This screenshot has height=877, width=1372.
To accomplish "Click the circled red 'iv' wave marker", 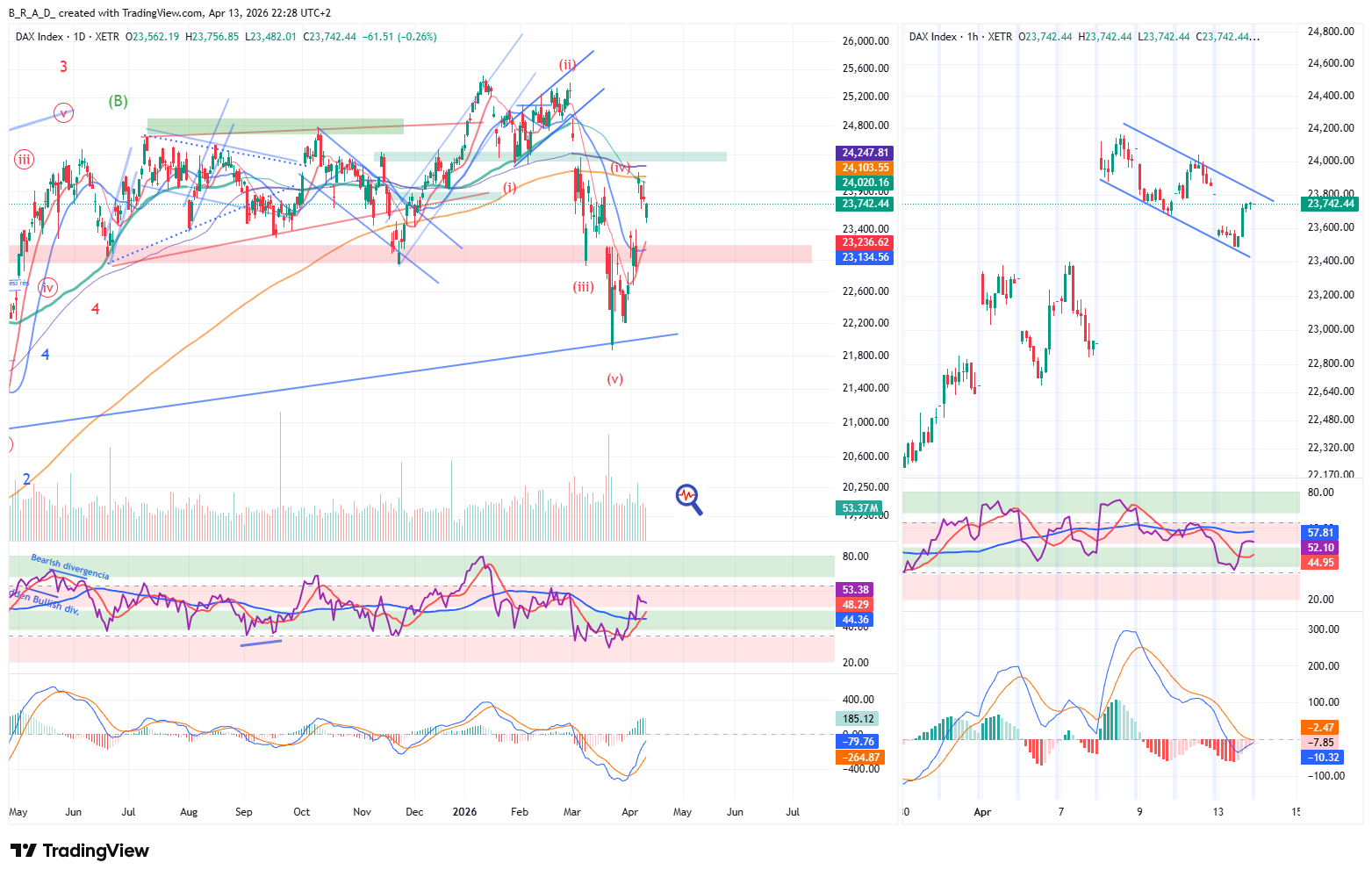I will click(48, 287).
